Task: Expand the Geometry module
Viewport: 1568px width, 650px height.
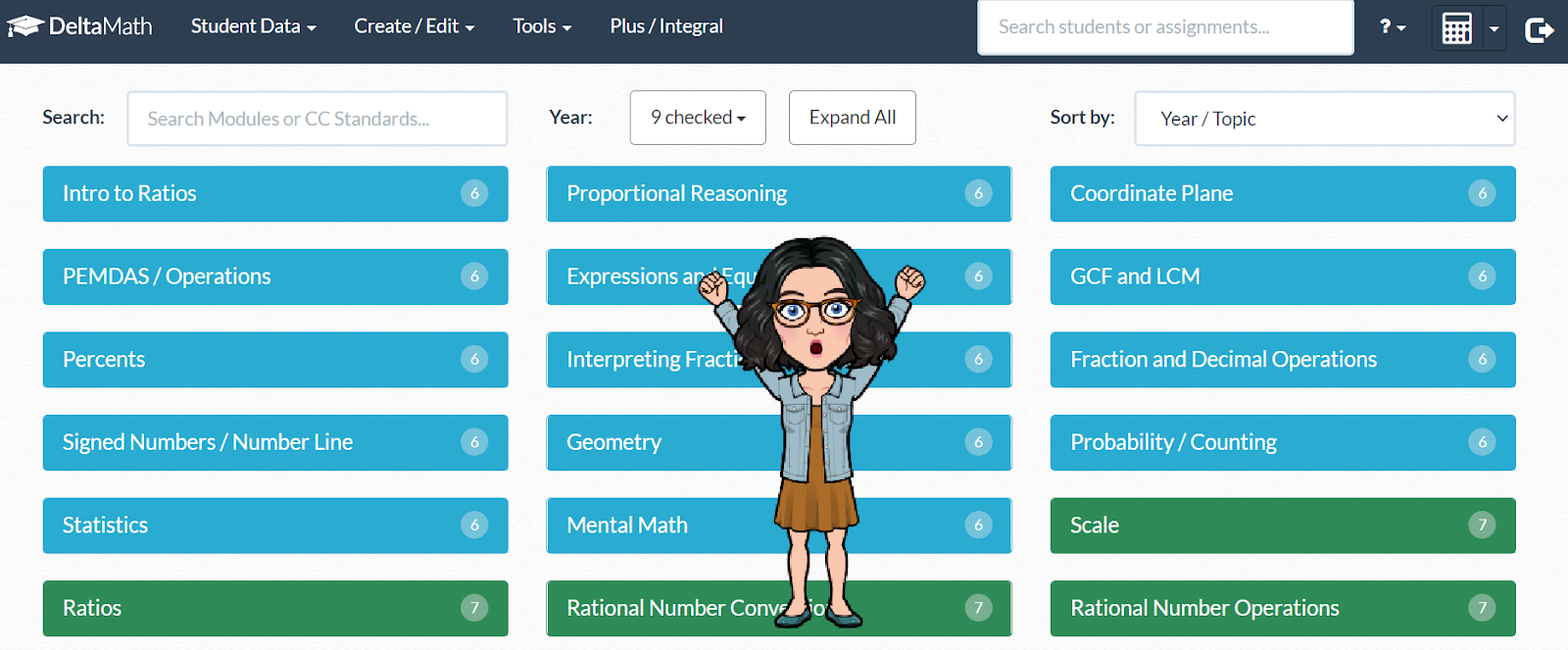Action: pos(779,442)
